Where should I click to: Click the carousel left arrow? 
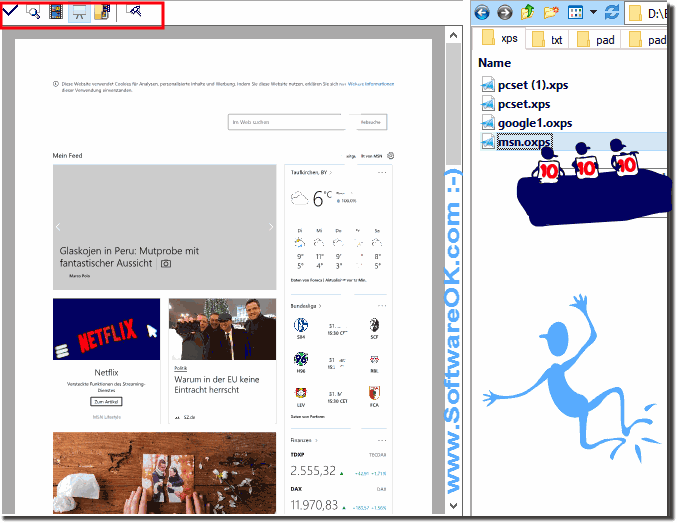58,227
